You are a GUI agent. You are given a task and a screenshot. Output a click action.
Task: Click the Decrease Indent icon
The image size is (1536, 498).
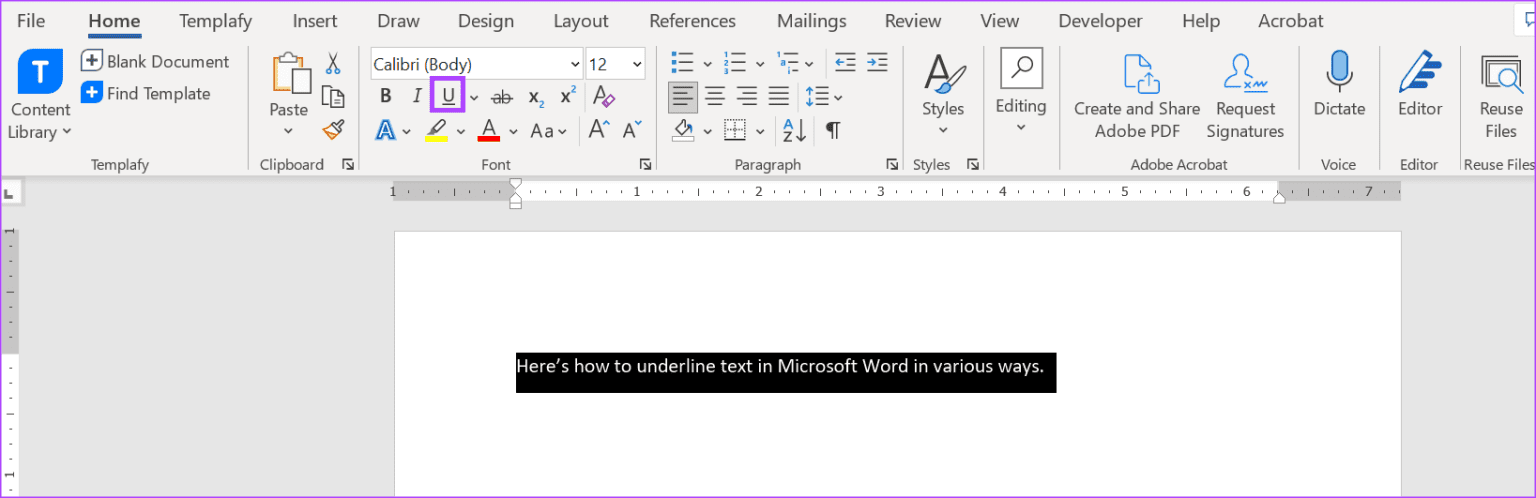click(x=845, y=63)
